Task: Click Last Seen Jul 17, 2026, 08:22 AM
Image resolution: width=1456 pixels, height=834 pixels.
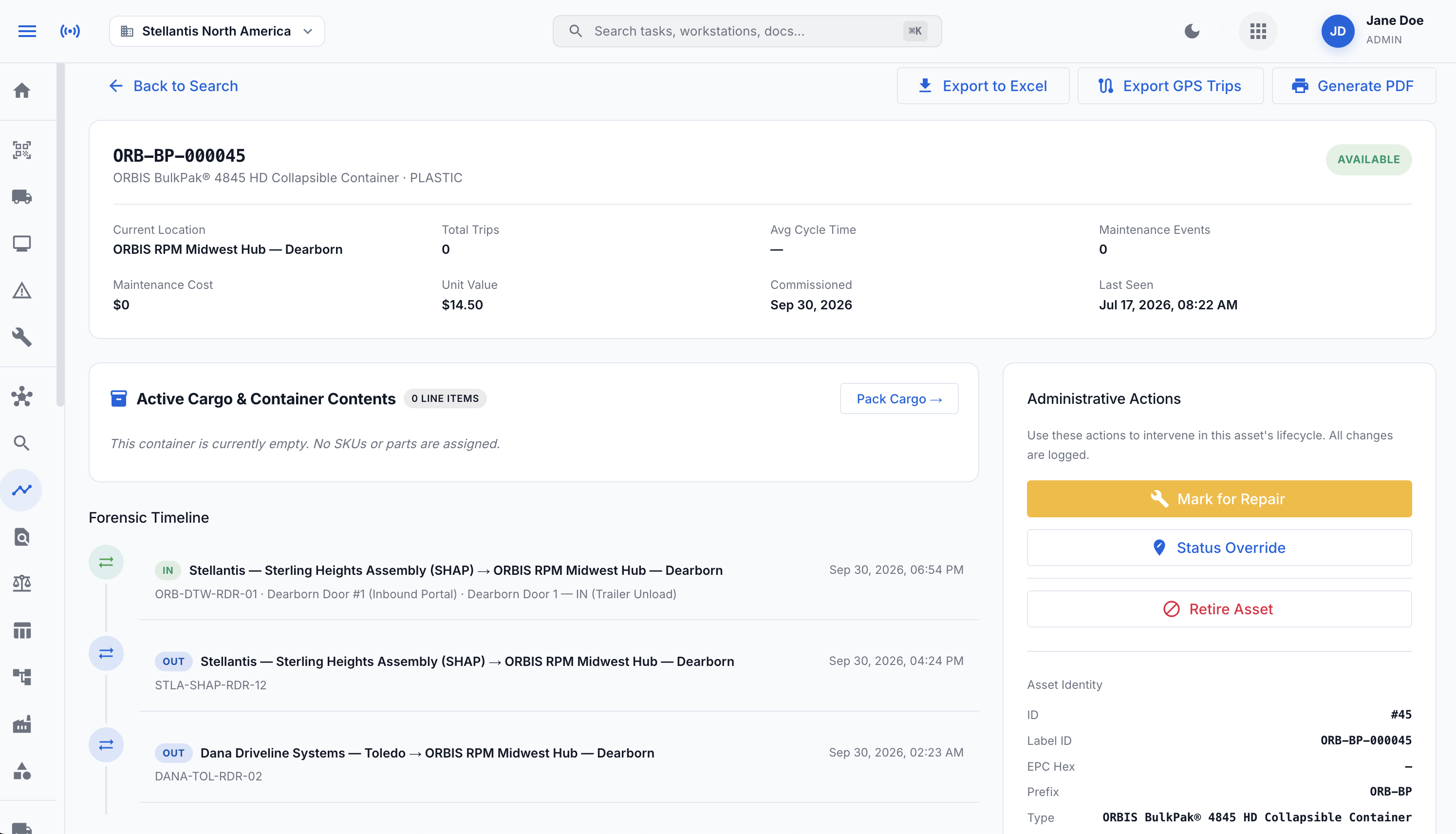Action: pyautogui.click(x=1168, y=305)
